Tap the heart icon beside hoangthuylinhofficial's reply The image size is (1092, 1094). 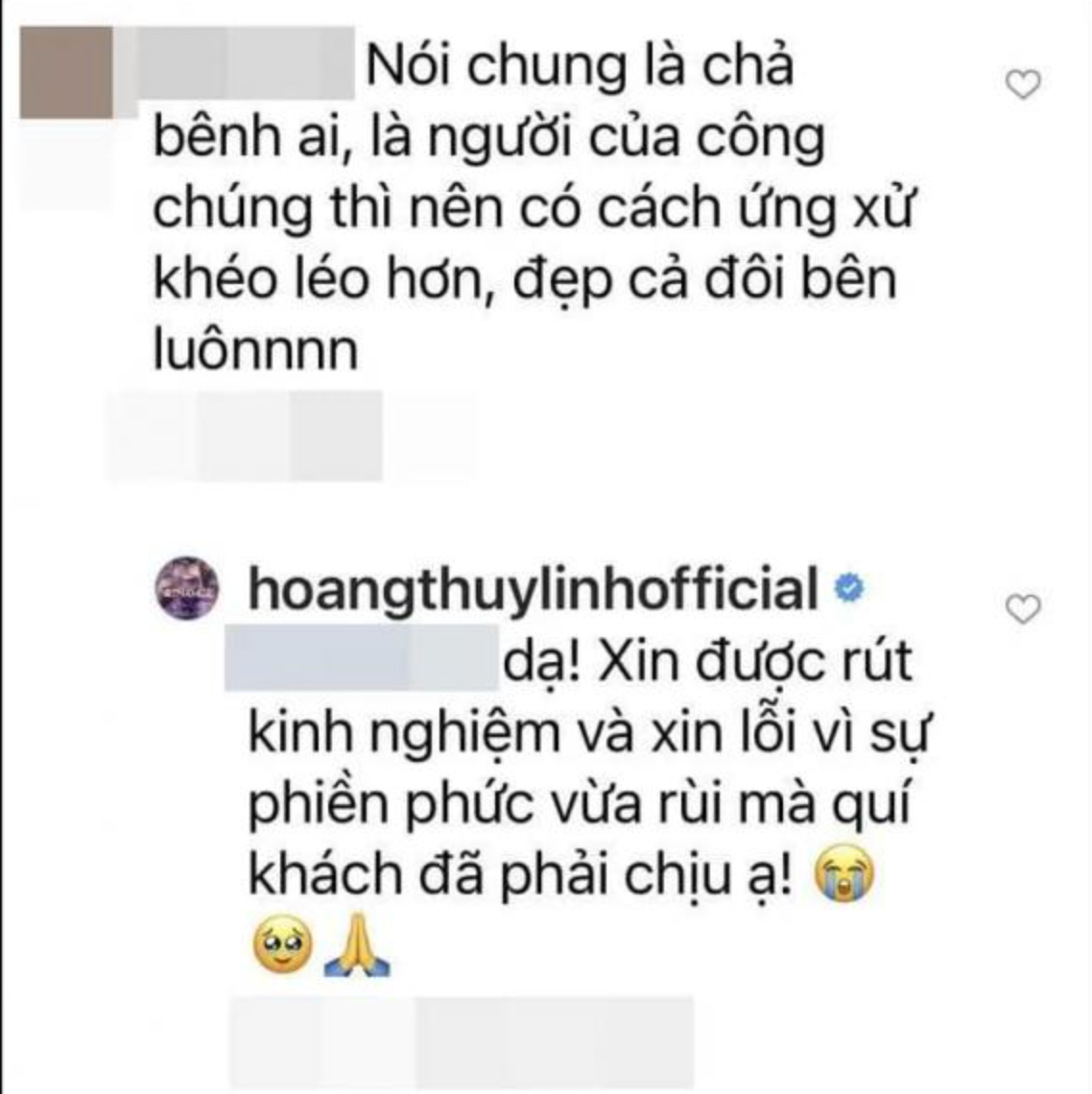click(1023, 609)
